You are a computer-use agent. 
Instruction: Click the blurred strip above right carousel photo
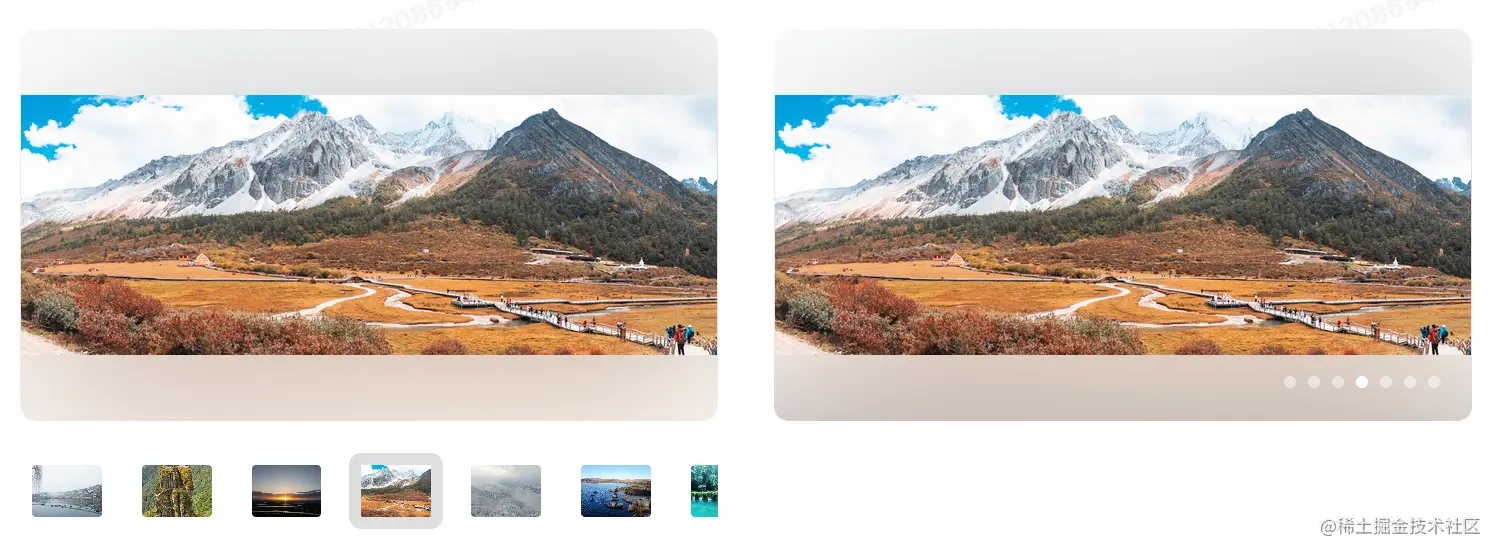(x=1123, y=62)
